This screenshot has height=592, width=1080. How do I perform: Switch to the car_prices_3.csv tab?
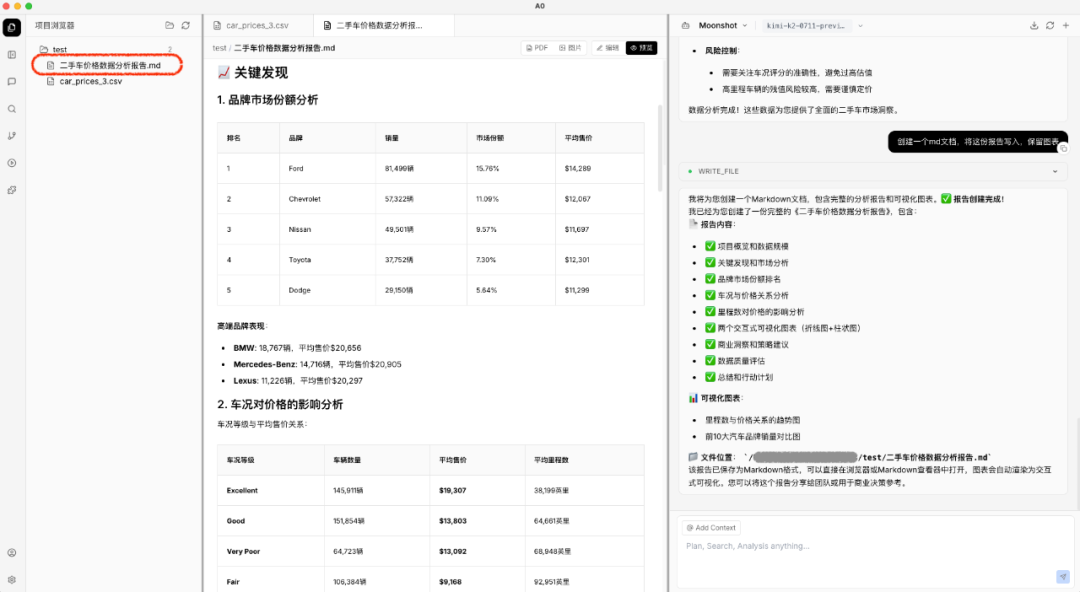257,25
